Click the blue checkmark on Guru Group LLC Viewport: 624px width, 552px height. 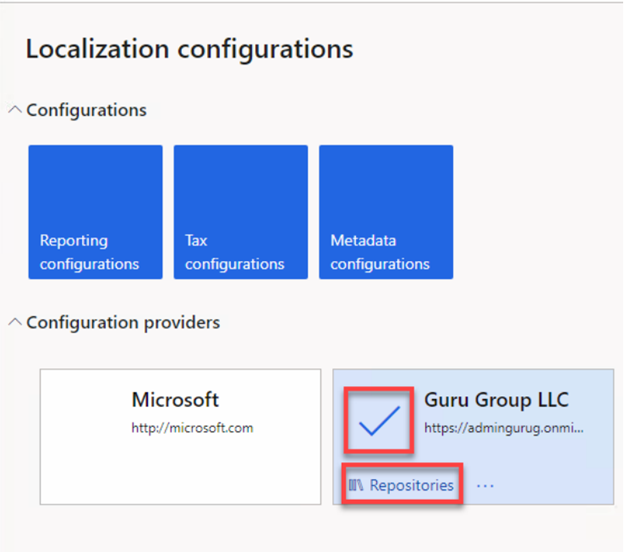pyautogui.click(x=378, y=422)
